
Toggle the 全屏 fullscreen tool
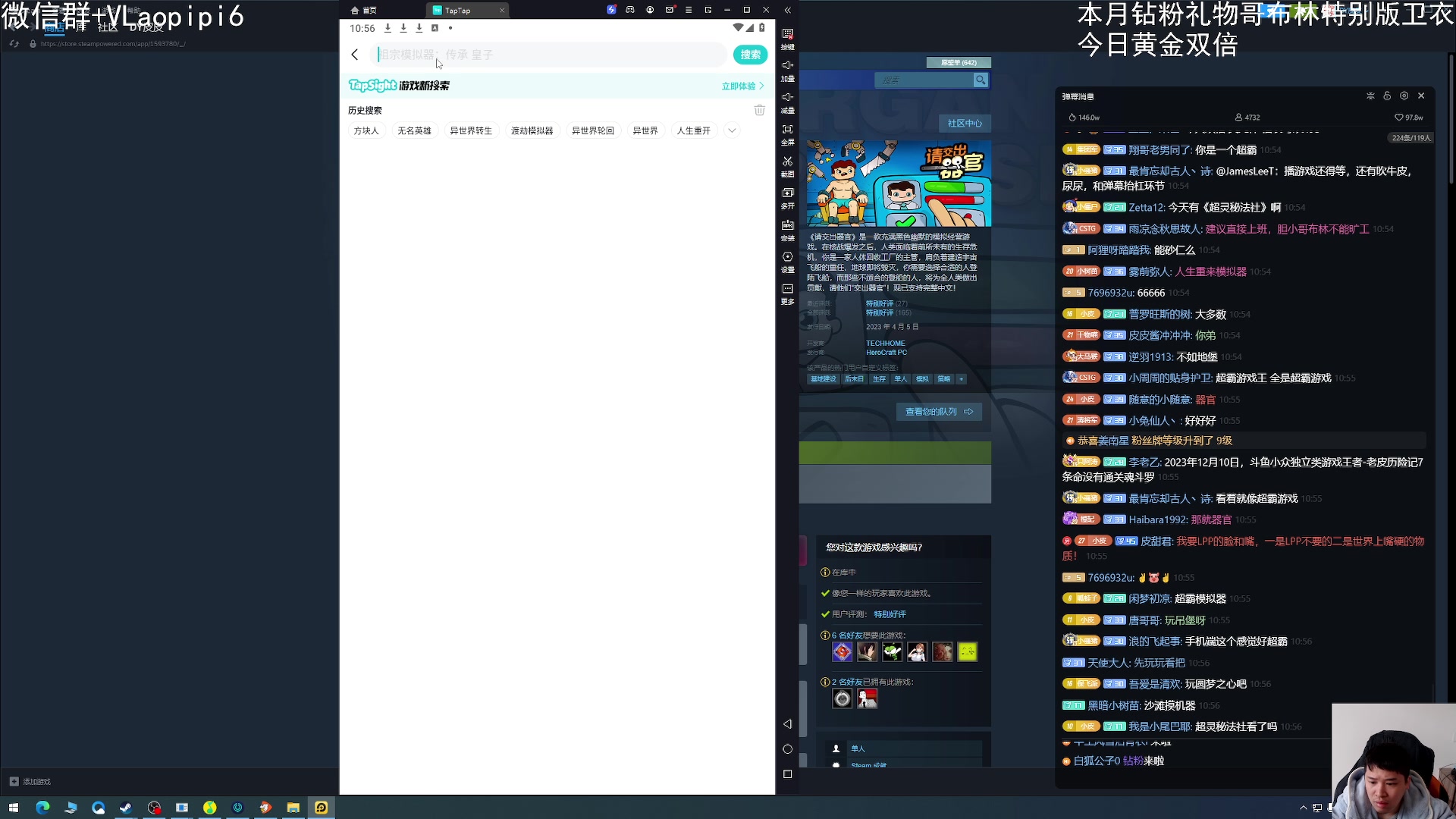[x=788, y=134]
